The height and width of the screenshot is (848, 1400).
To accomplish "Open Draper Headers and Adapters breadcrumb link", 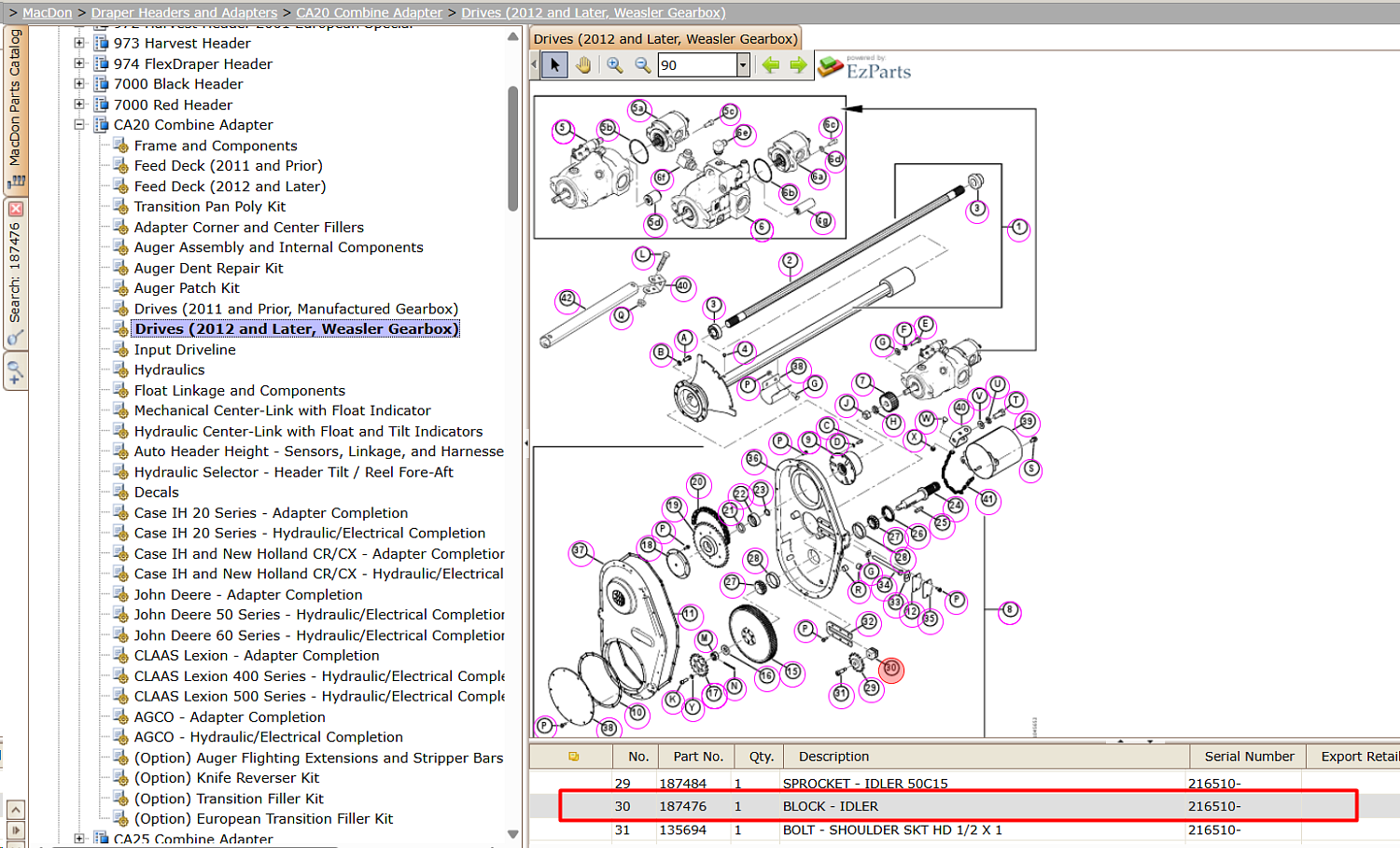I will pyautogui.click(x=184, y=12).
